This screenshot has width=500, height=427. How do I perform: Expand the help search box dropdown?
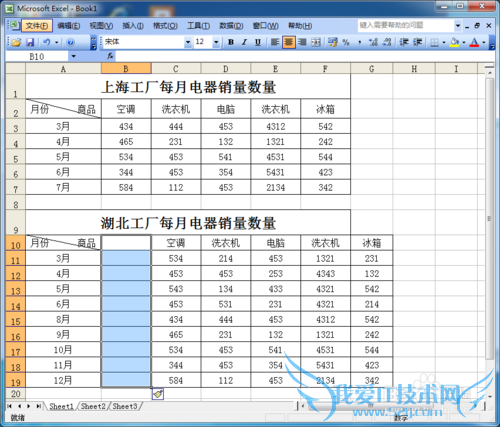pyautogui.click(x=458, y=25)
